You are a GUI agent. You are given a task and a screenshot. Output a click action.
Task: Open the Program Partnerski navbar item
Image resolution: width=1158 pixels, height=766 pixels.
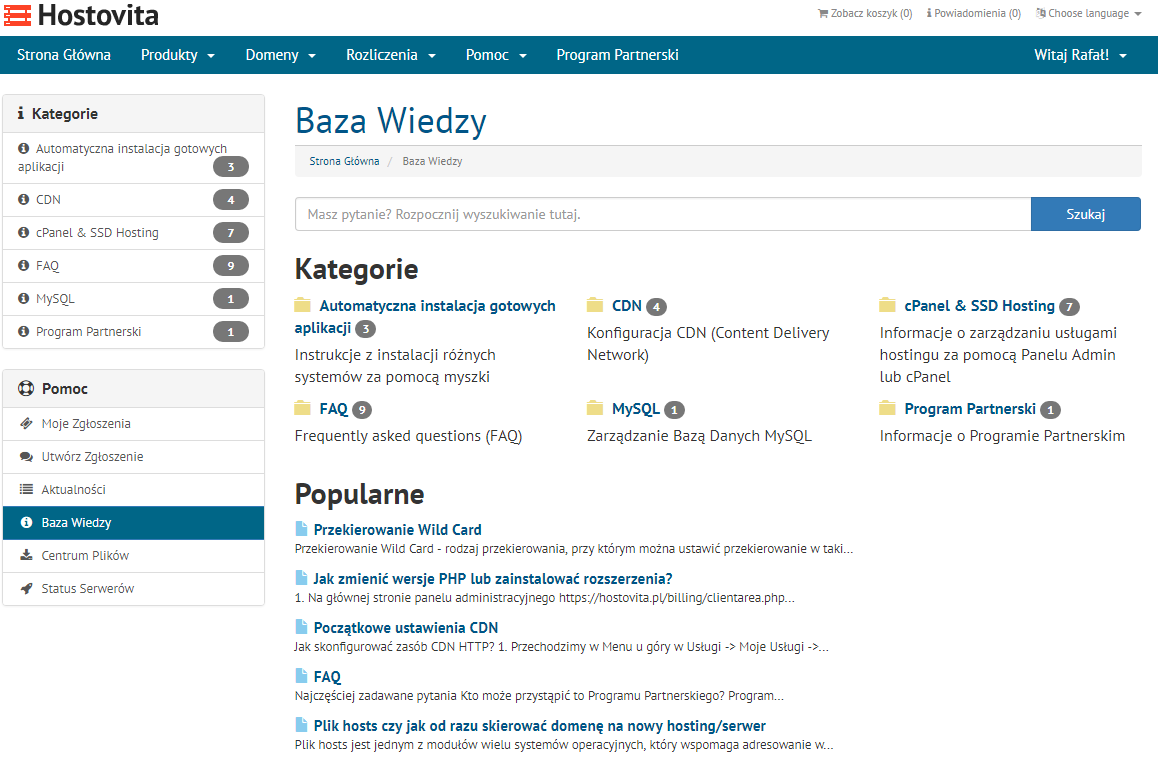[x=617, y=55]
